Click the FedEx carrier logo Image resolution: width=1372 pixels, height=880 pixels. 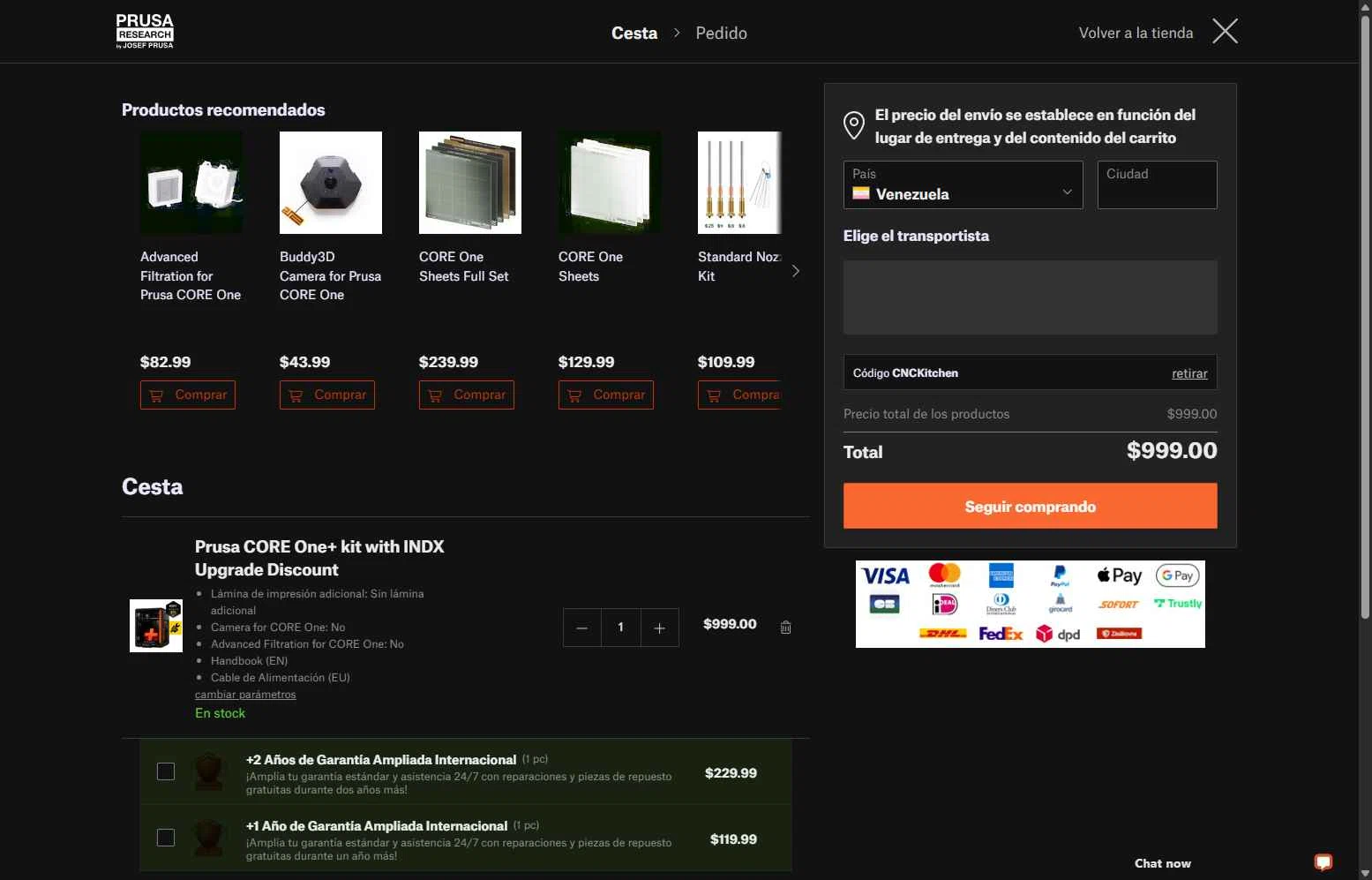pyautogui.click(x=1001, y=634)
